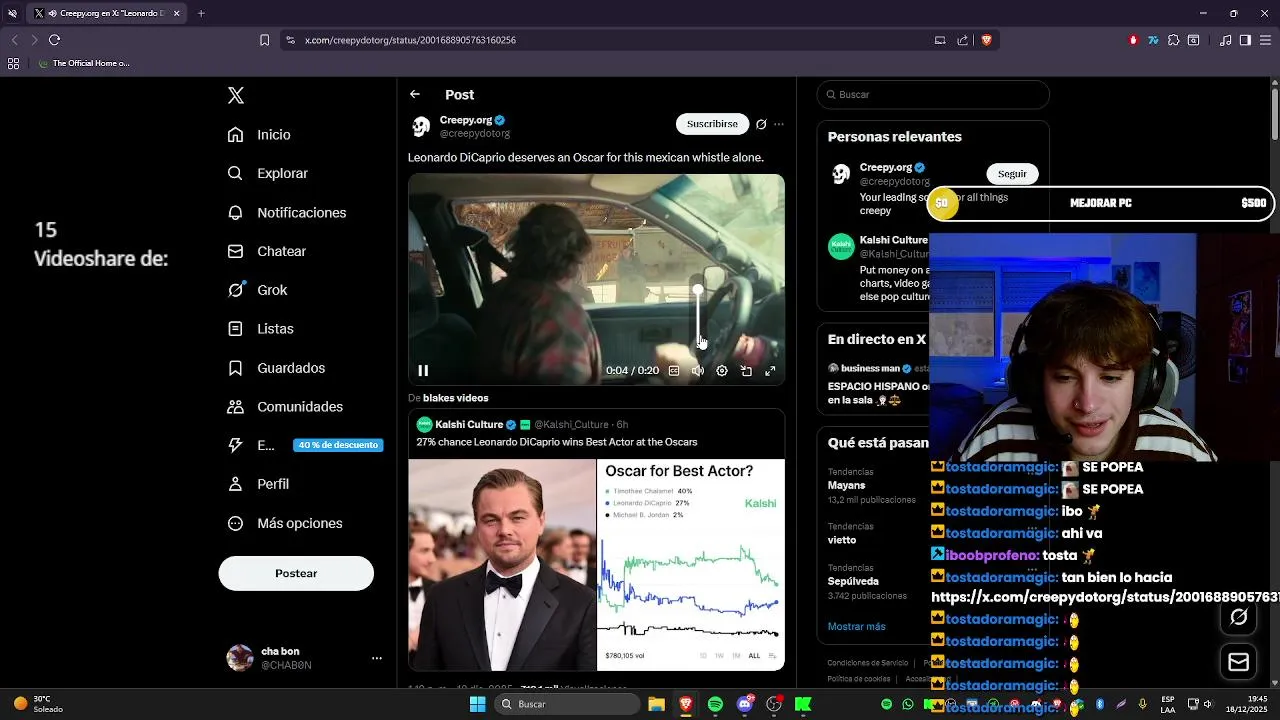This screenshot has height=720, width=1280.
Task: Toggle closed captions on the video
Action: point(674,371)
